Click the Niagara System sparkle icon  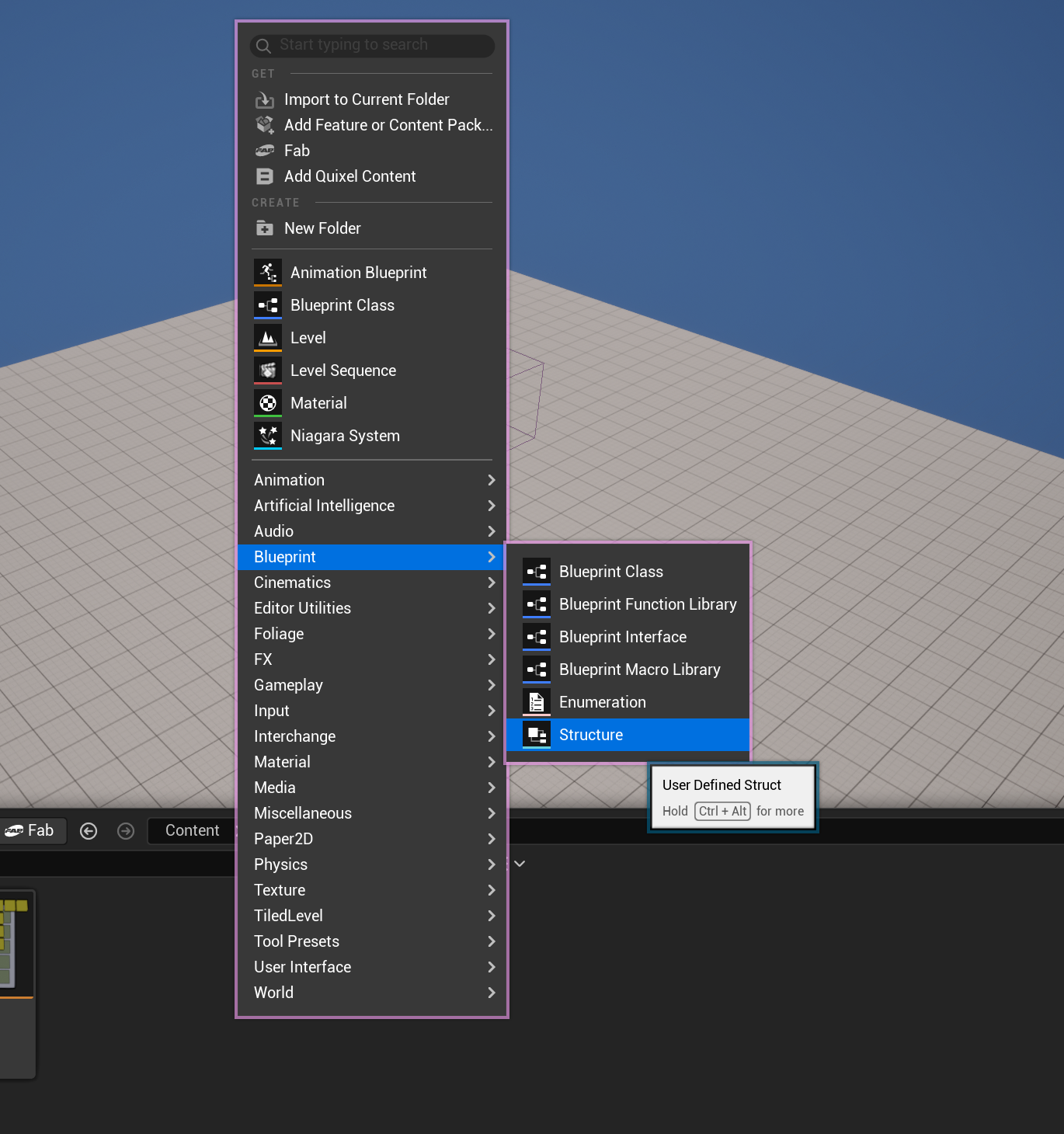coord(268,436)
